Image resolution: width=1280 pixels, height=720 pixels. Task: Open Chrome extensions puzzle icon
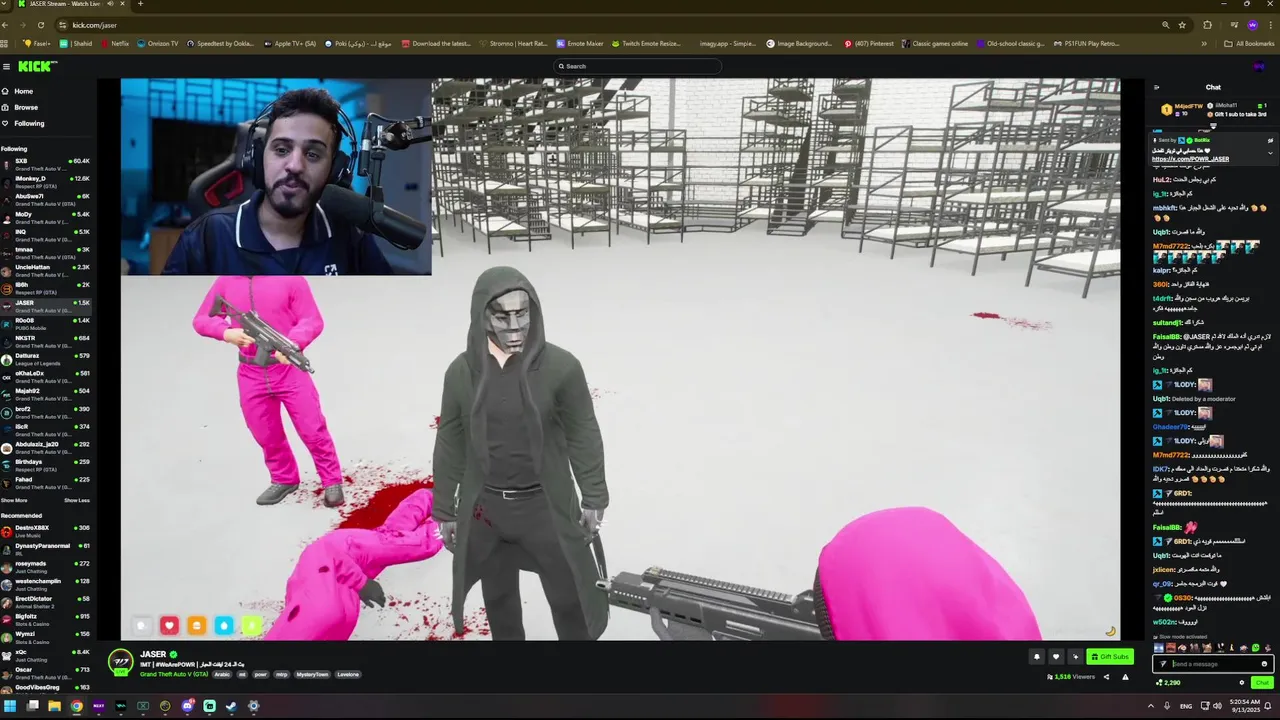pyautogui.click(x=1207, y=25)
